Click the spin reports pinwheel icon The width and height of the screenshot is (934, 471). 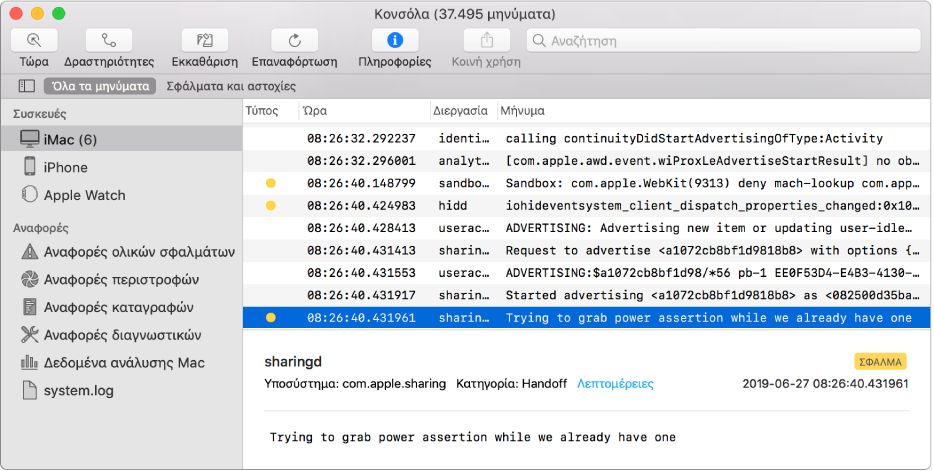29,279
